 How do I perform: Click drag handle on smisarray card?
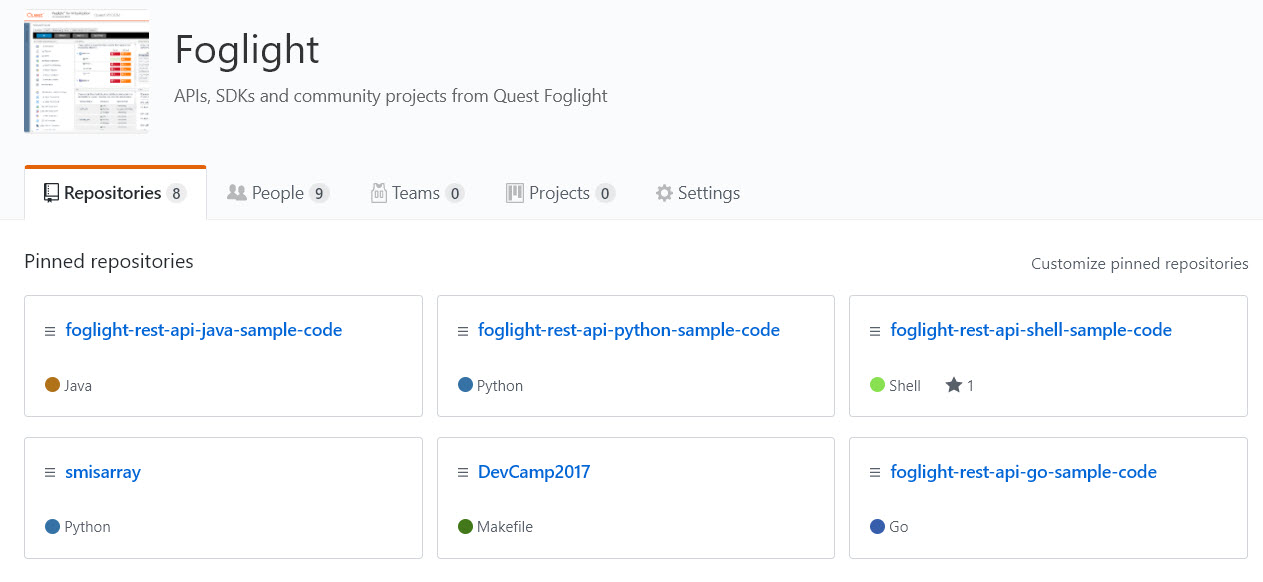tap(50, 473)
